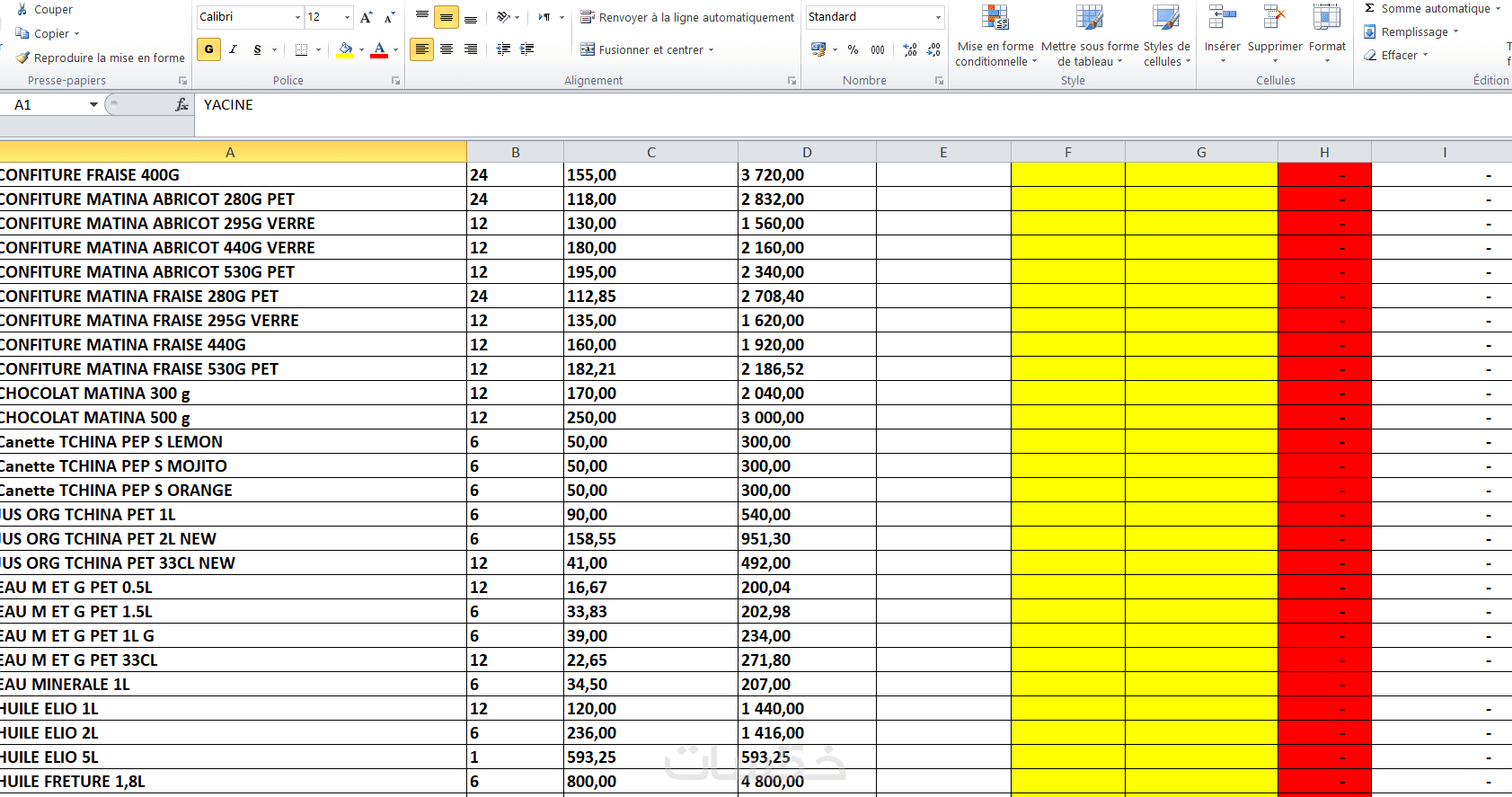Image resolution: width=1512 pixels, height=797 pixels.
Task: Click the Somme automatique sigma icon
Action: pyautogui.click(x=1370, y=8)
